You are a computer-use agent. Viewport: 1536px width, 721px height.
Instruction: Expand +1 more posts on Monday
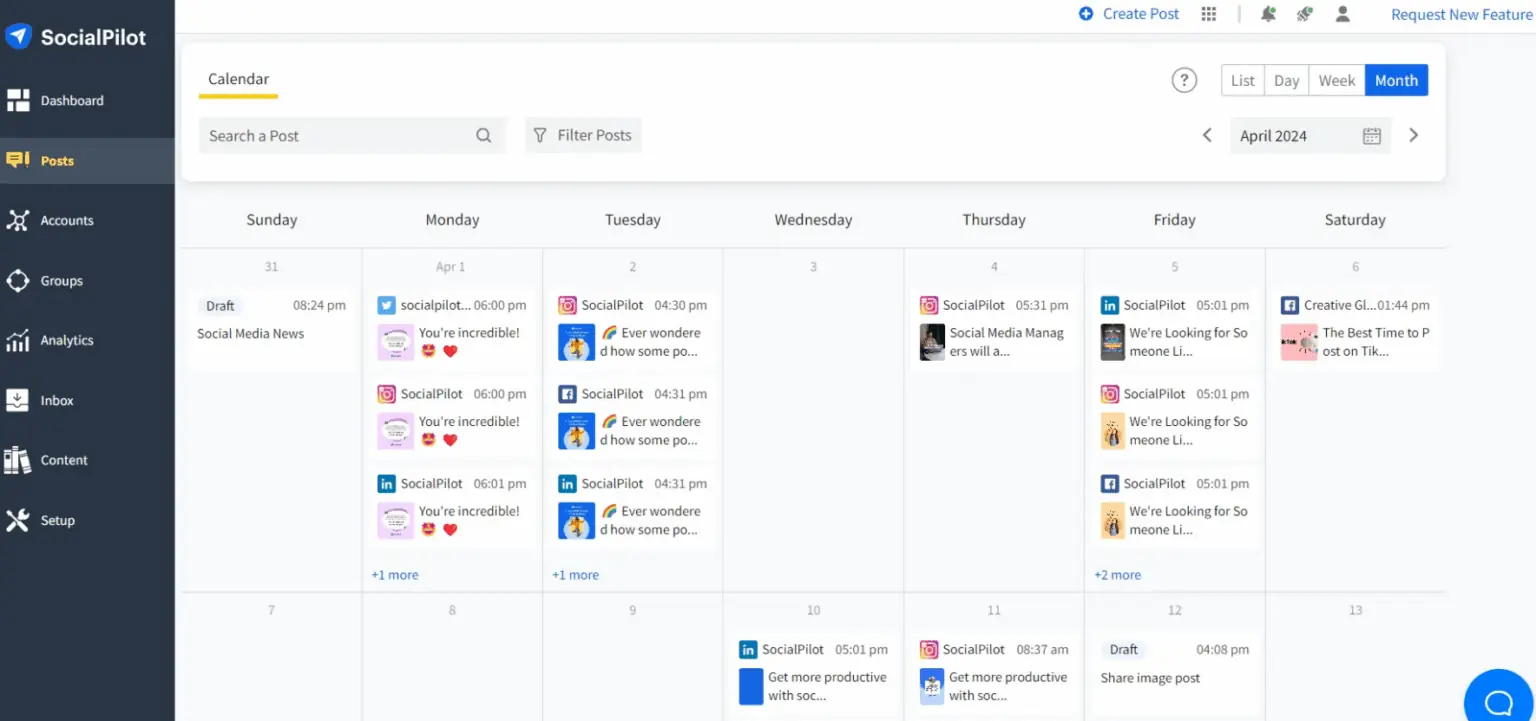pos(395,575)
